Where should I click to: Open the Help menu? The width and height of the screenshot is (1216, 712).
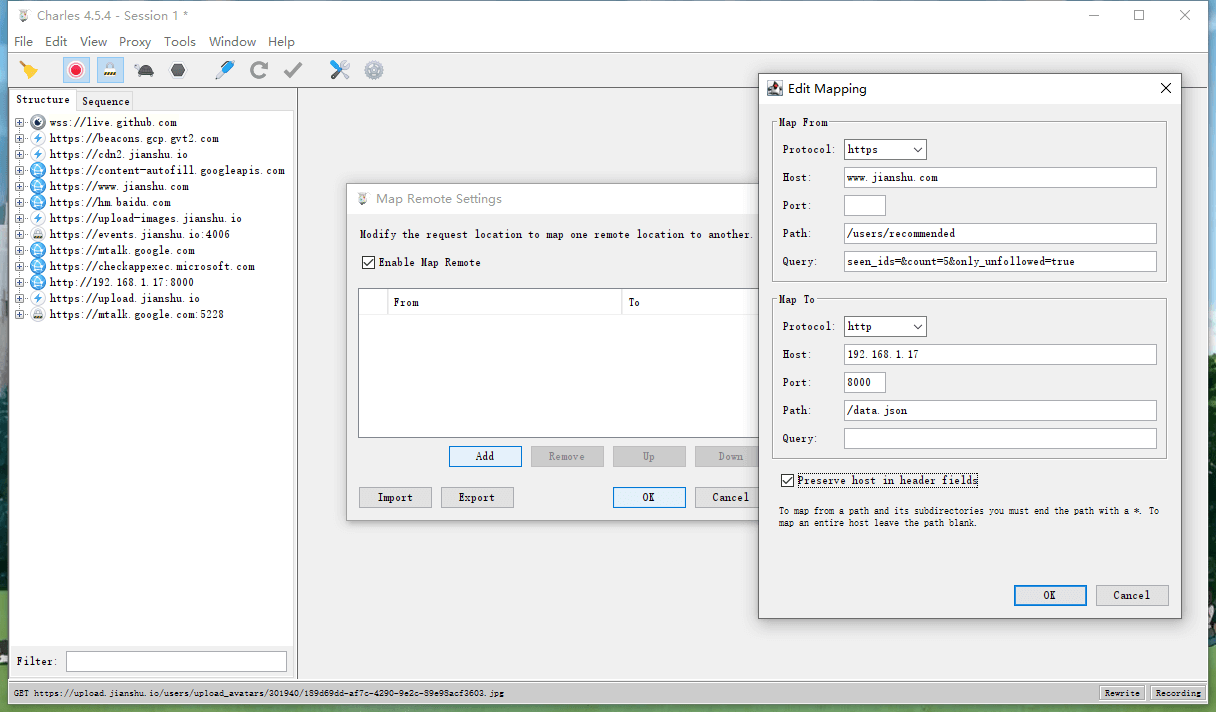point(281,41)
